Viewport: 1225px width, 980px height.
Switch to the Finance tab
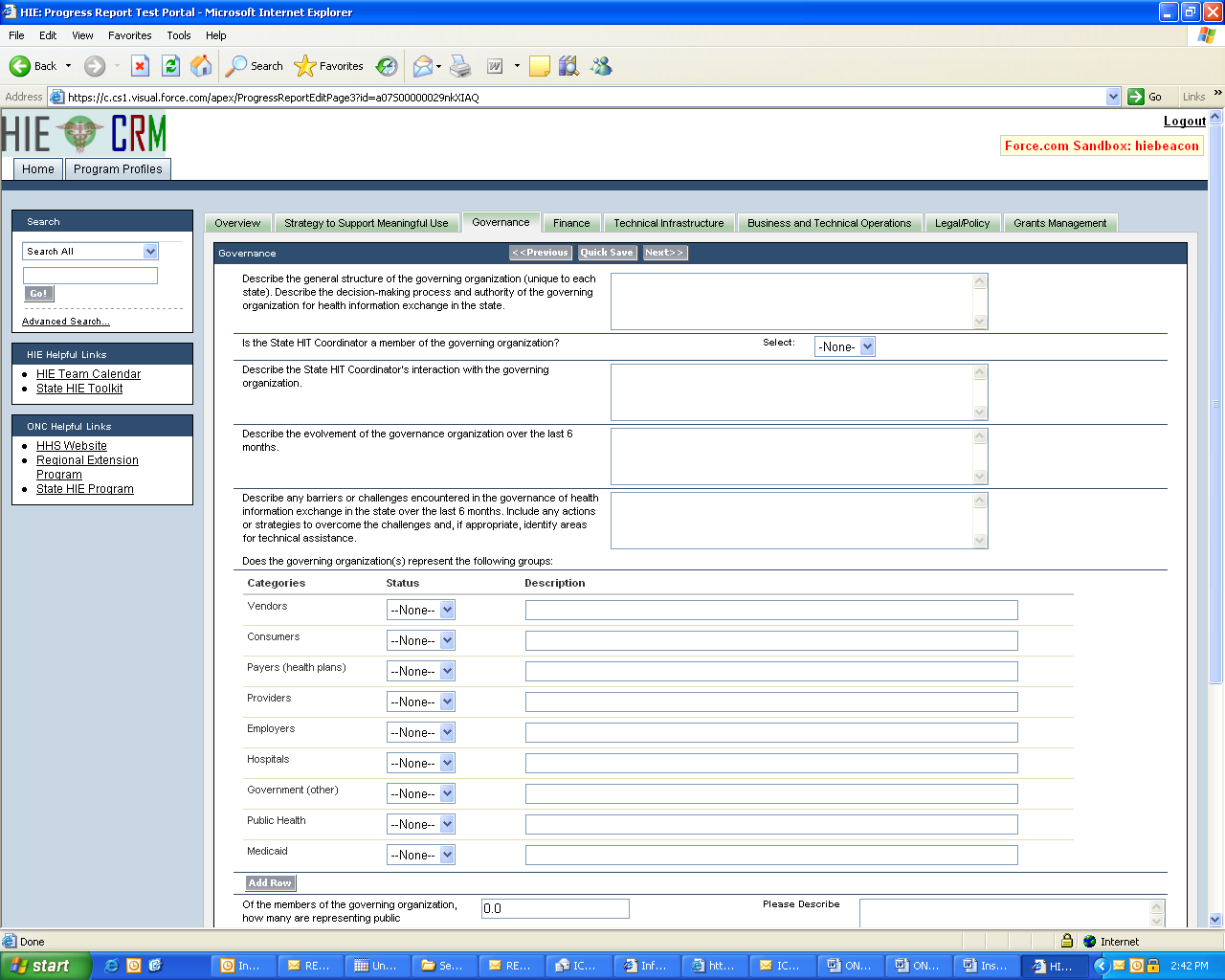571,223
